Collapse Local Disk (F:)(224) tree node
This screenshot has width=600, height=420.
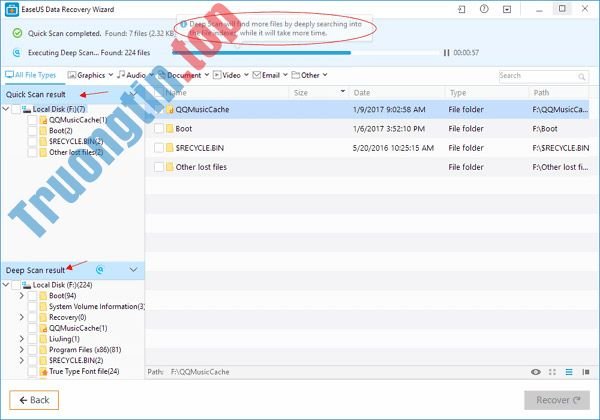(6, 285)
